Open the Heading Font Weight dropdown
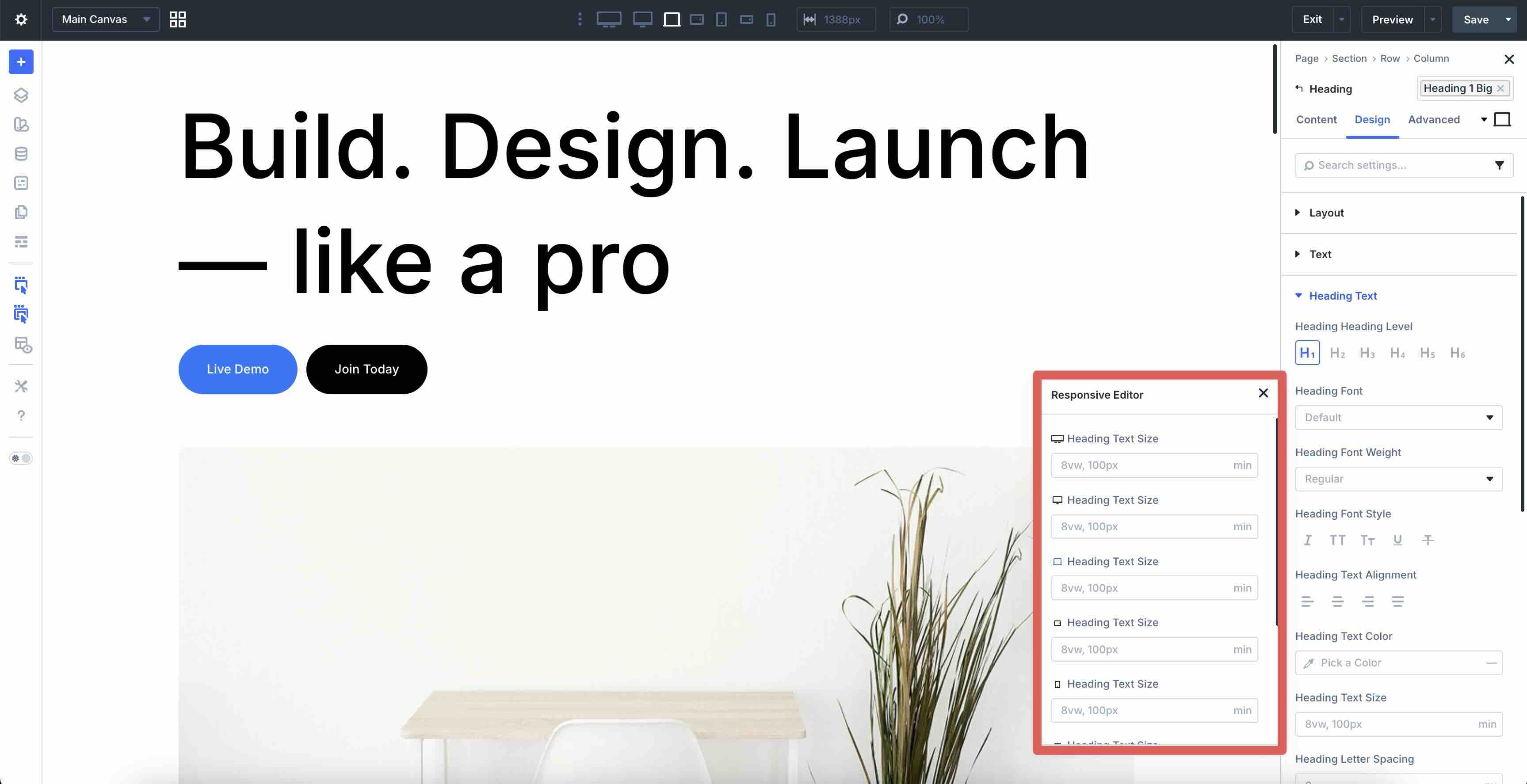The height and width of the screenshot is (784, 1527). click(1398, 479)
